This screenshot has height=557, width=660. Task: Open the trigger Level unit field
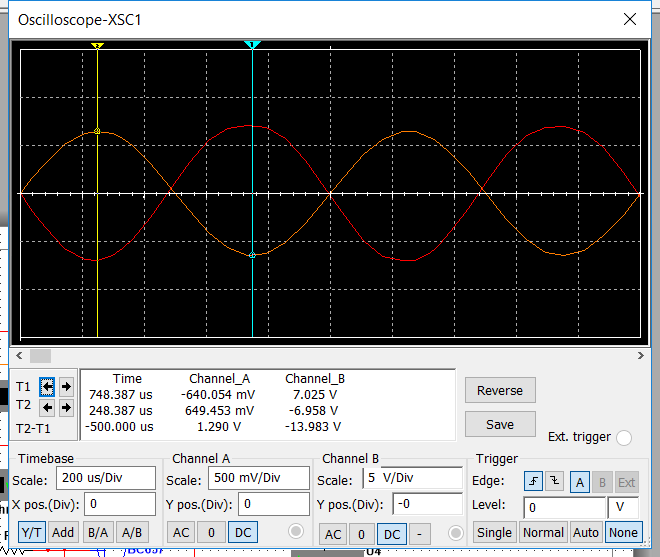click(x=622, y=507)
